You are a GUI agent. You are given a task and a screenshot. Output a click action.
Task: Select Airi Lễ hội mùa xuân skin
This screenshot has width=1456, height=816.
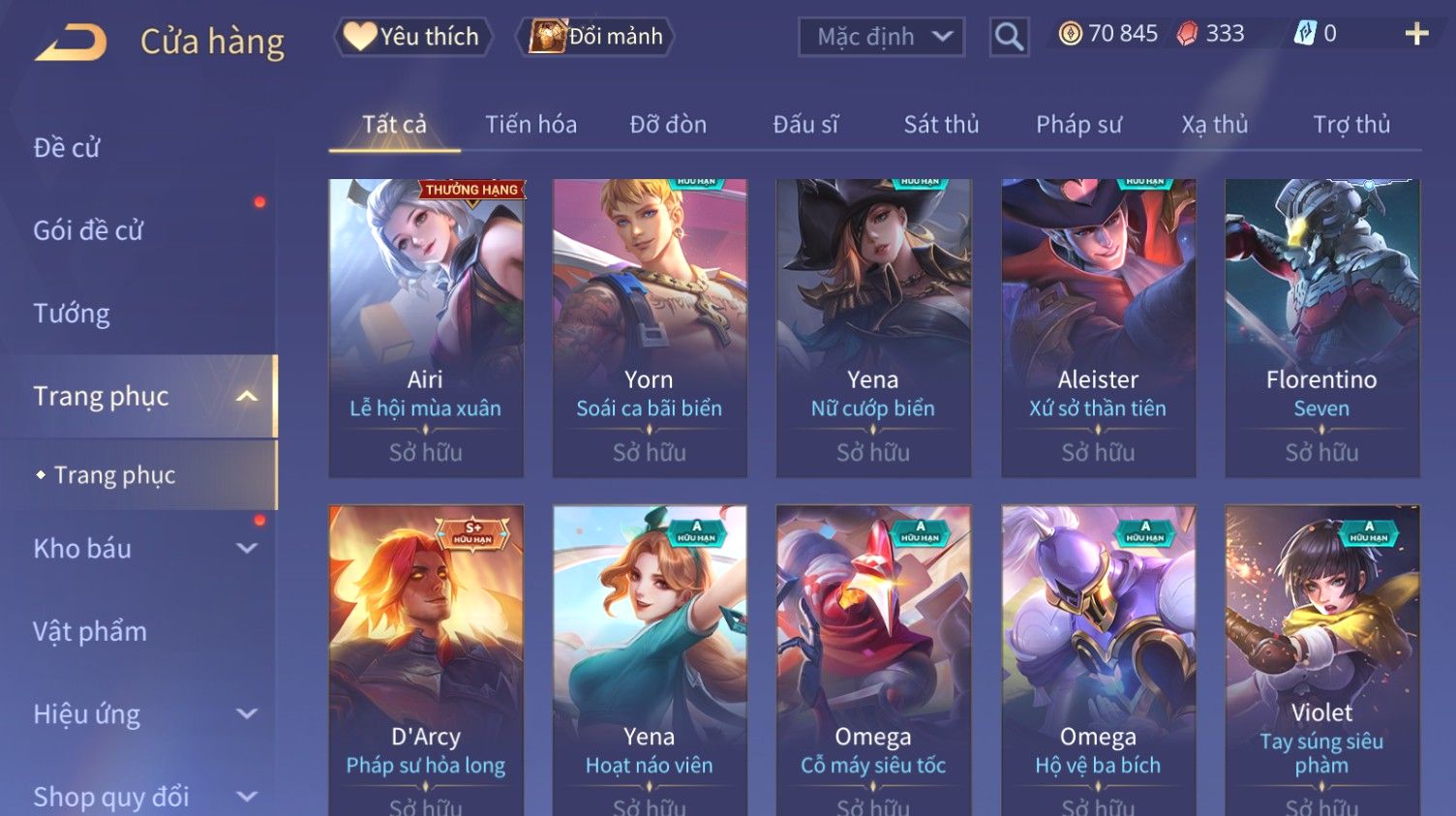[426, 328]
